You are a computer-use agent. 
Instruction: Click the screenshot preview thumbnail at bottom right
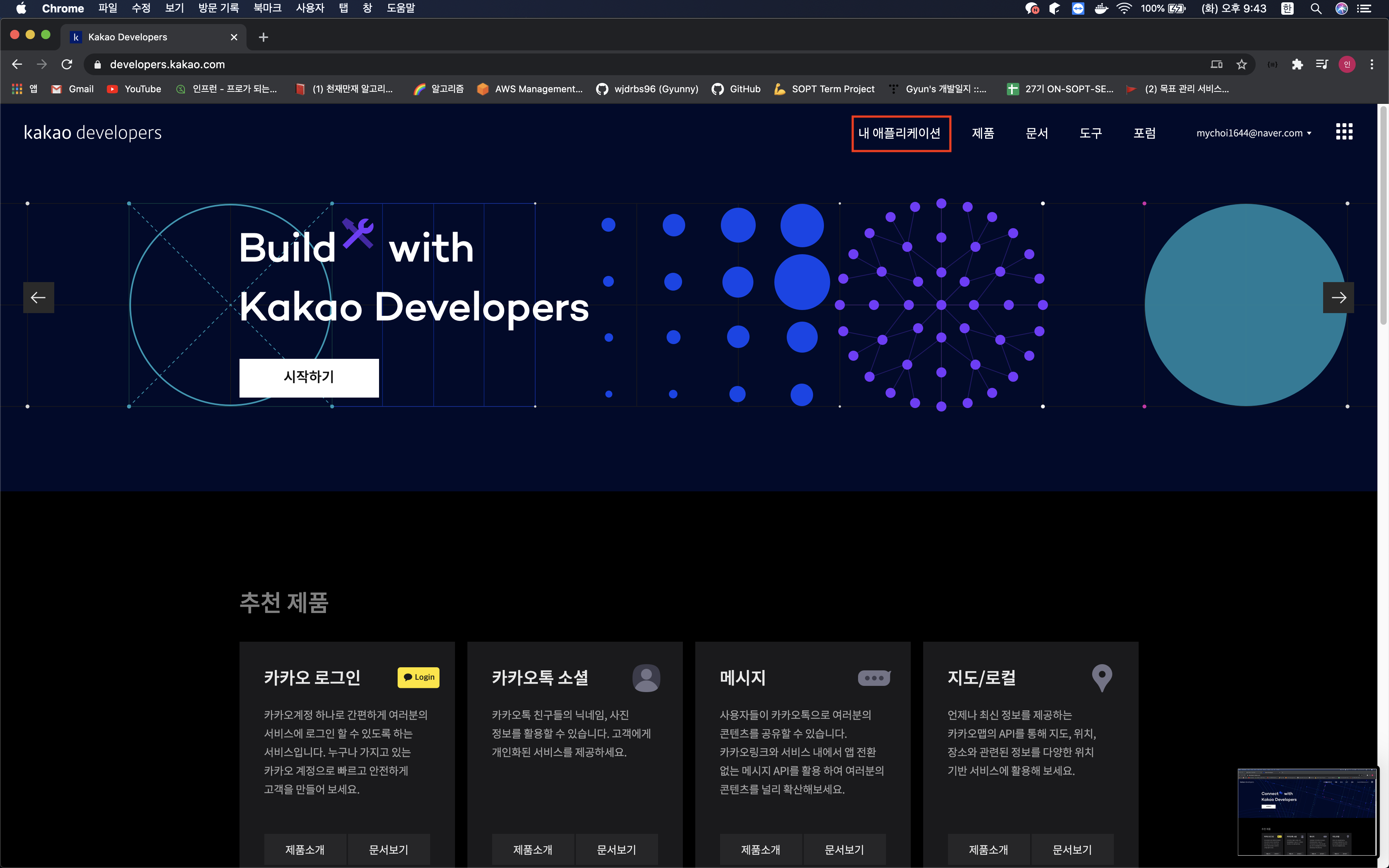coord(1307,812)
